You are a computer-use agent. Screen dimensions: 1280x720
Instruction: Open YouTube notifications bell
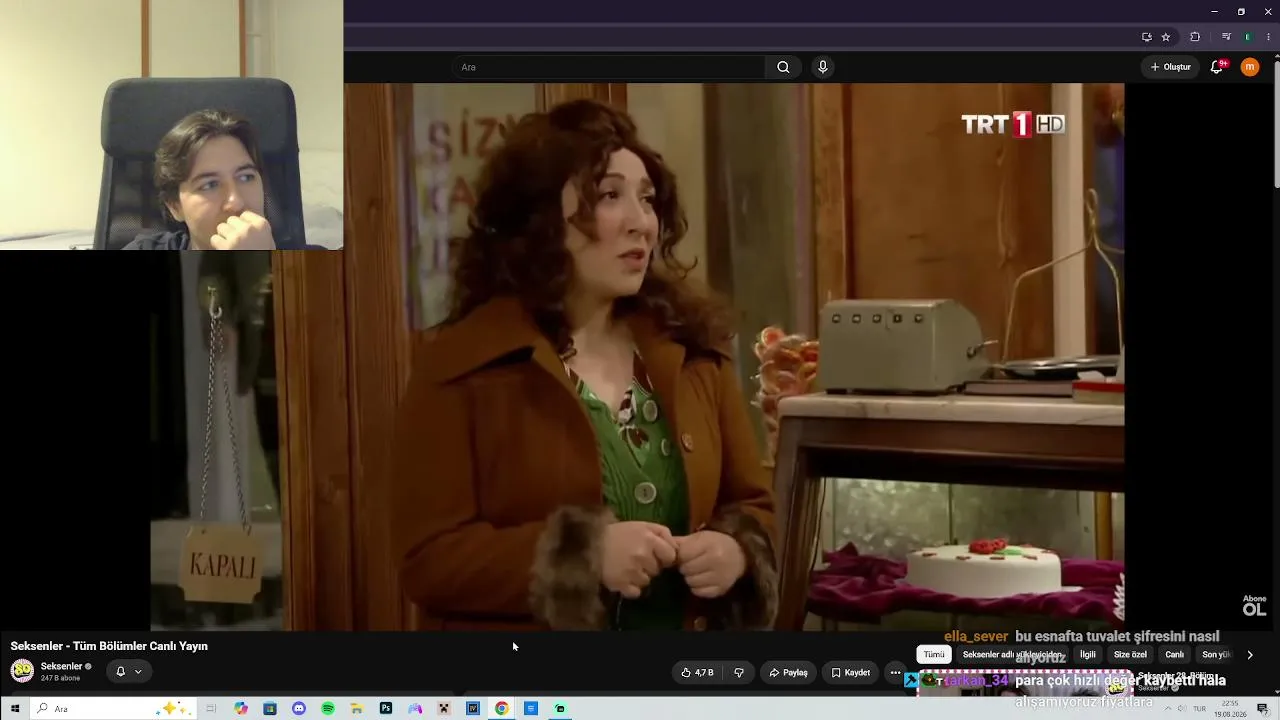pyautogui.click(x=1217, y=67)
